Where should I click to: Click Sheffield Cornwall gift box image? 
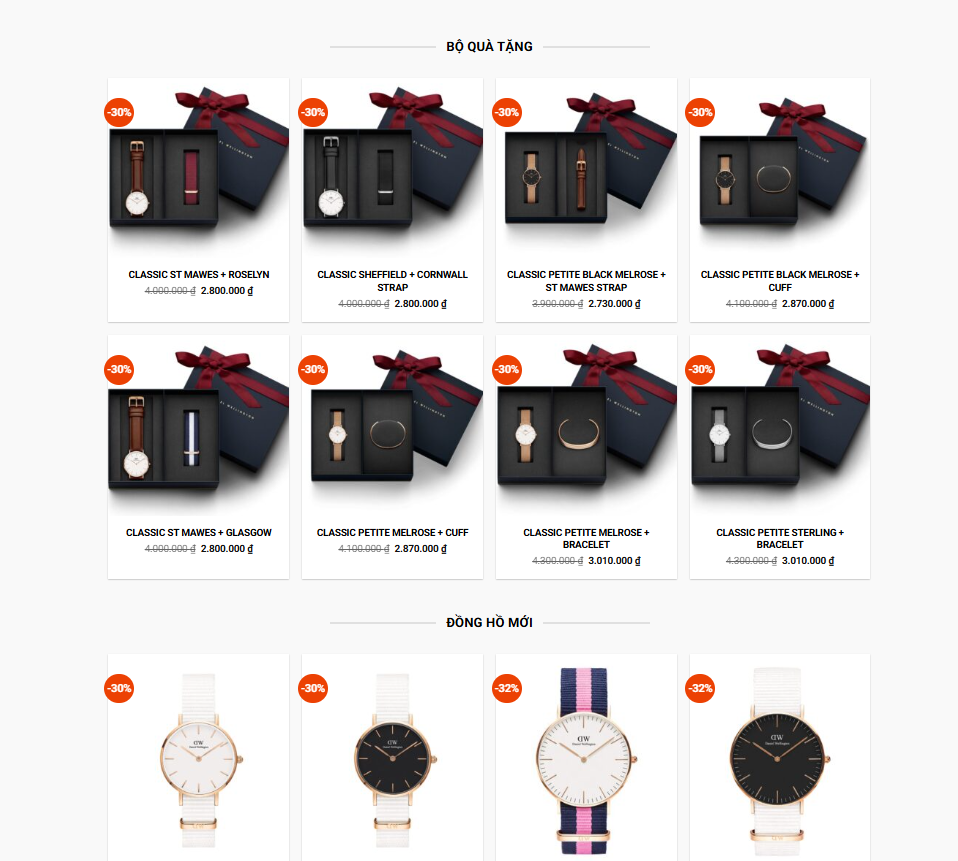(x=392, y=166)
